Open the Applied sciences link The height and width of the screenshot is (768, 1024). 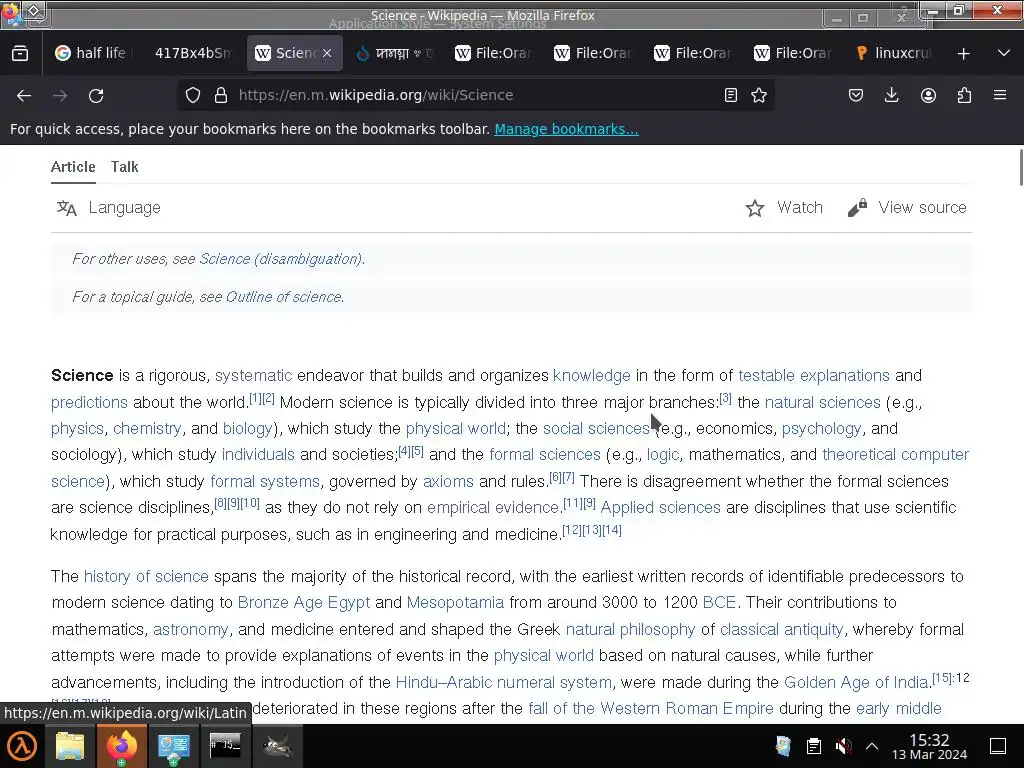[660, 507]
